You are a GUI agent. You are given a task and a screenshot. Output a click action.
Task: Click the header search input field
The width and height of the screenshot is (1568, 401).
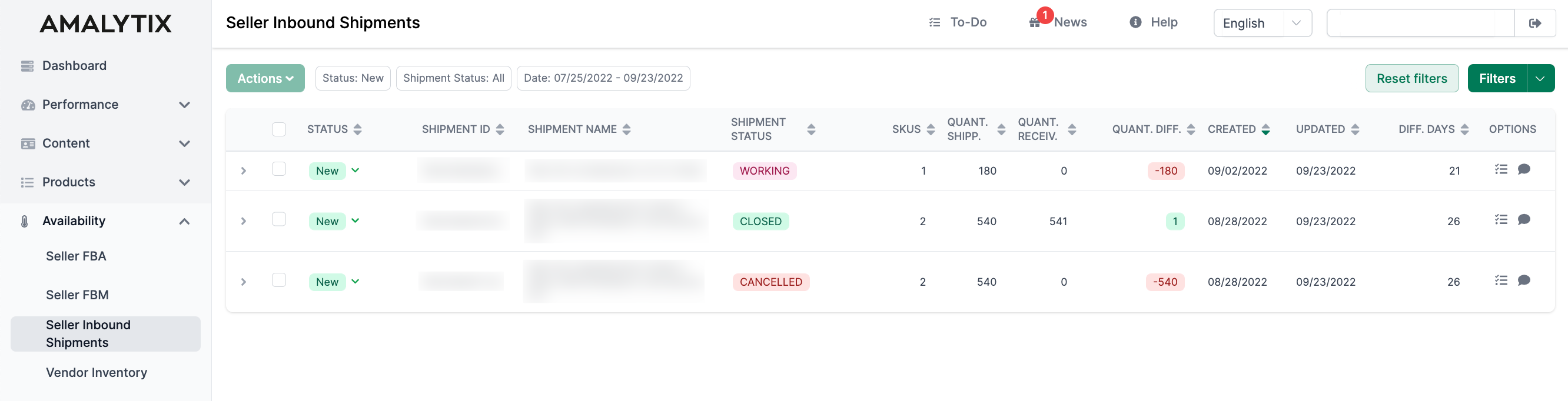pos(1420,23)
